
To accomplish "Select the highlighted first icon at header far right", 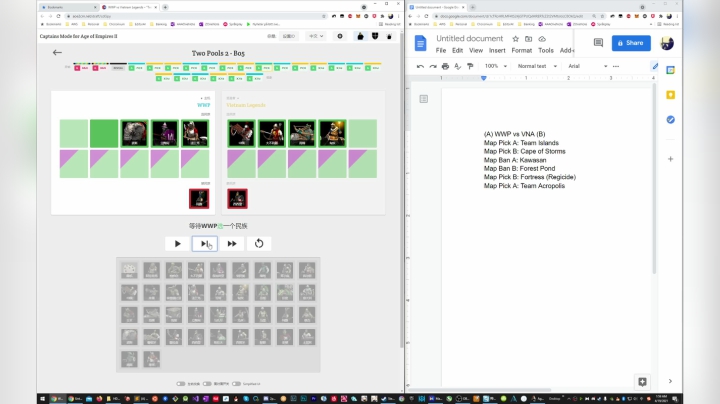I will pos(360,36).
